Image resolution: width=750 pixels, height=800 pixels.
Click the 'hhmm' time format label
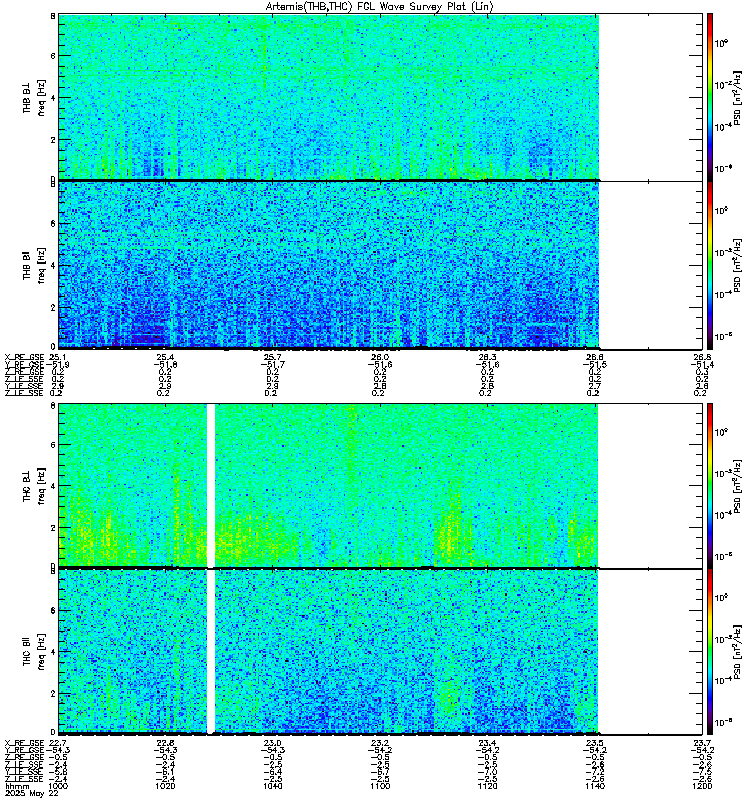tap(17, 787)
